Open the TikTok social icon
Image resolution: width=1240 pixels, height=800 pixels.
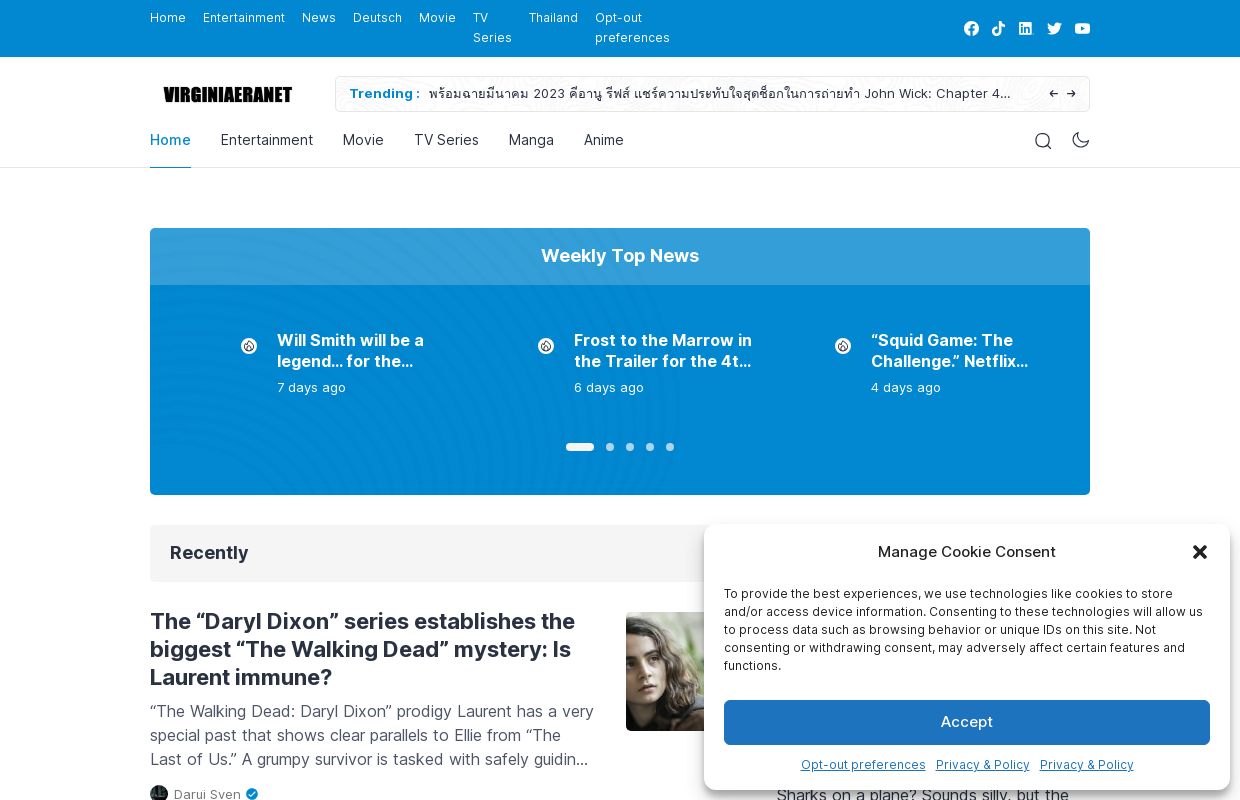[998, 28]
